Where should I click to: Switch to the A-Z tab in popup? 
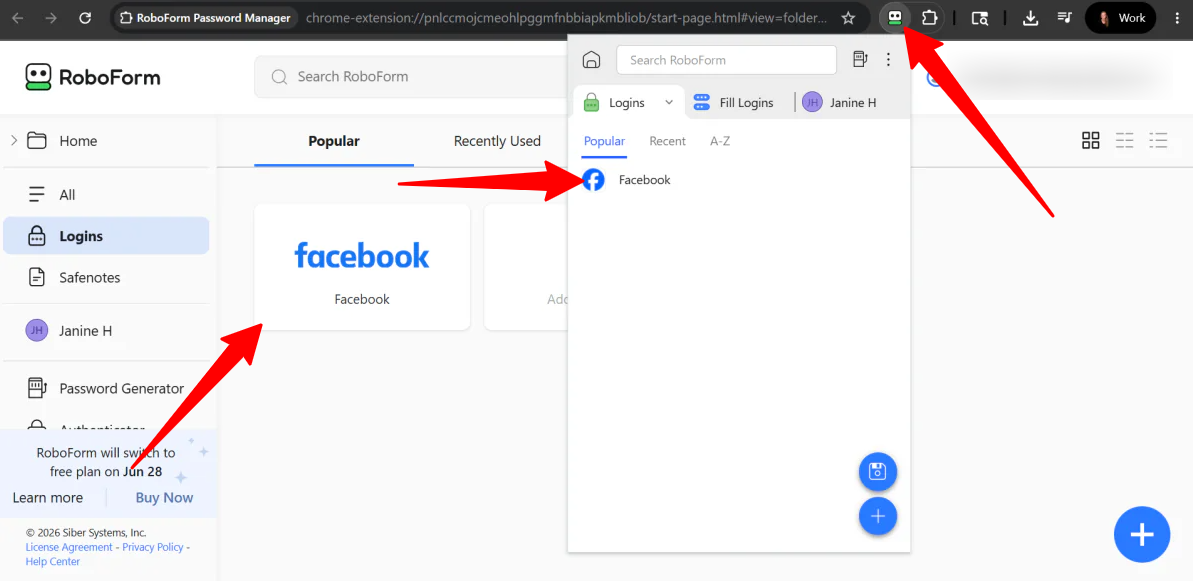tap(720, 141)
